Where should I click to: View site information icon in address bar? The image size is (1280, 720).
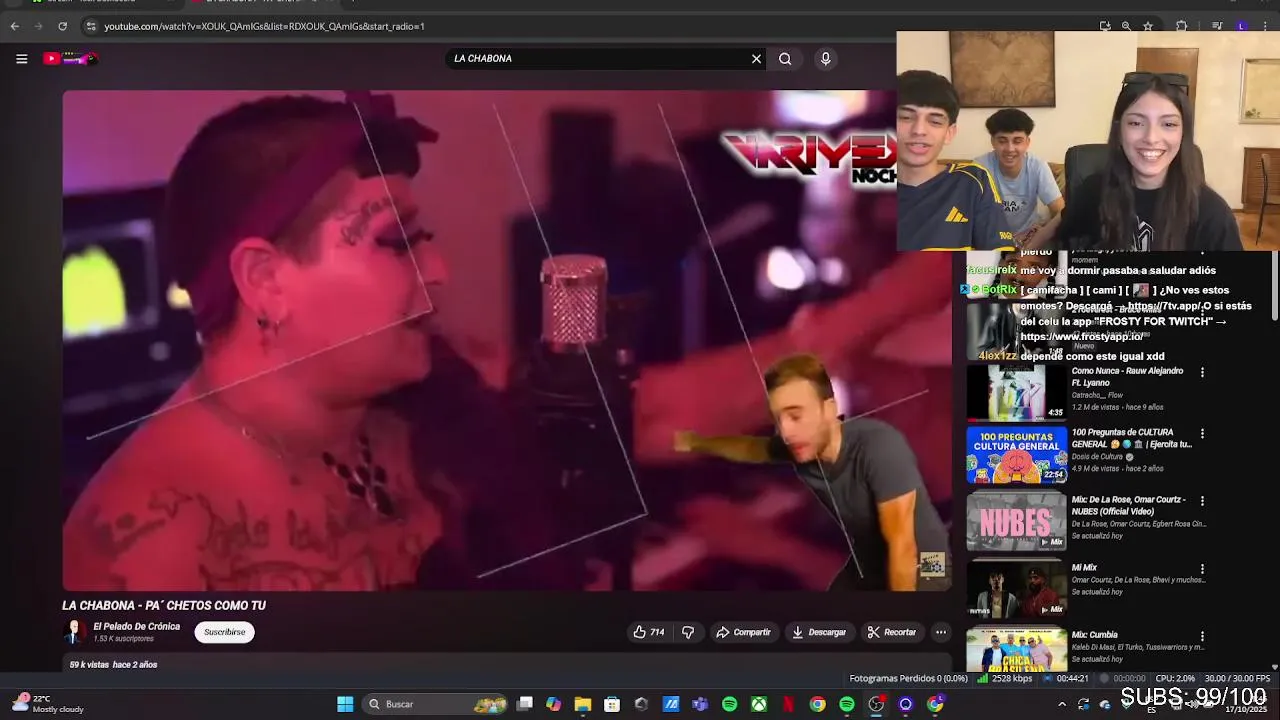pos(90,26)
